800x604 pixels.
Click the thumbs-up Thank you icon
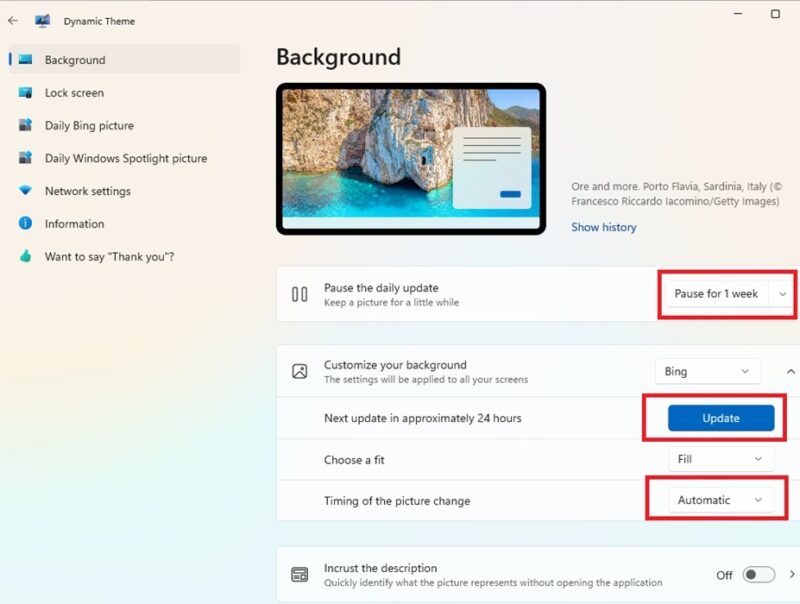tap(24, 257)
